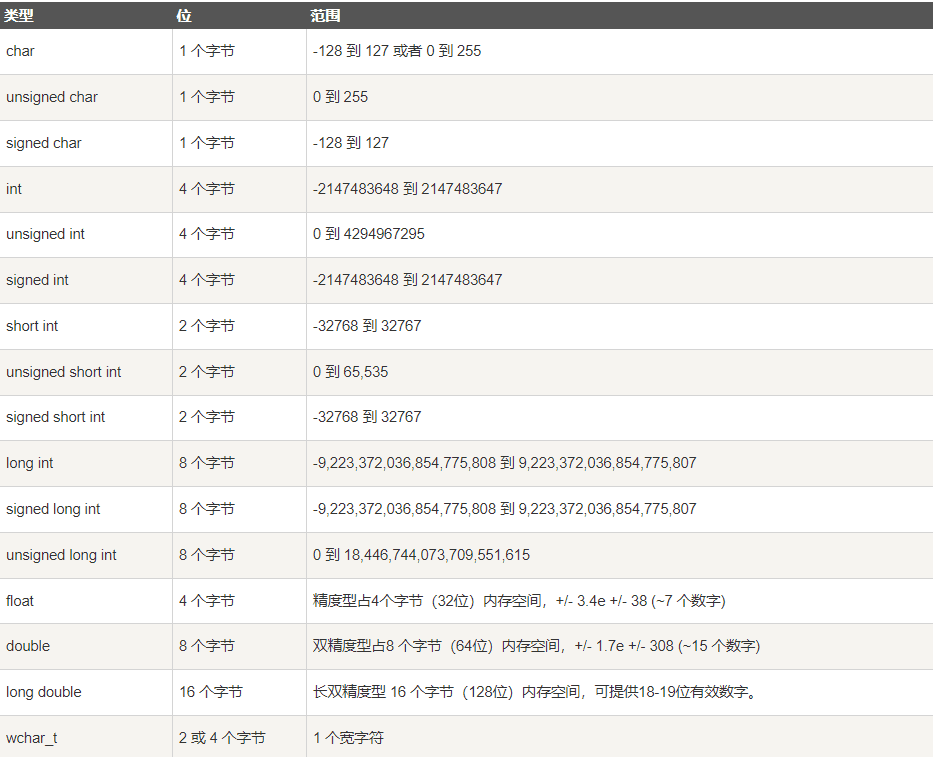The height and width of the screenshot is (757, 933).
Task: Select the signed long int range cell
Action: 504,509
